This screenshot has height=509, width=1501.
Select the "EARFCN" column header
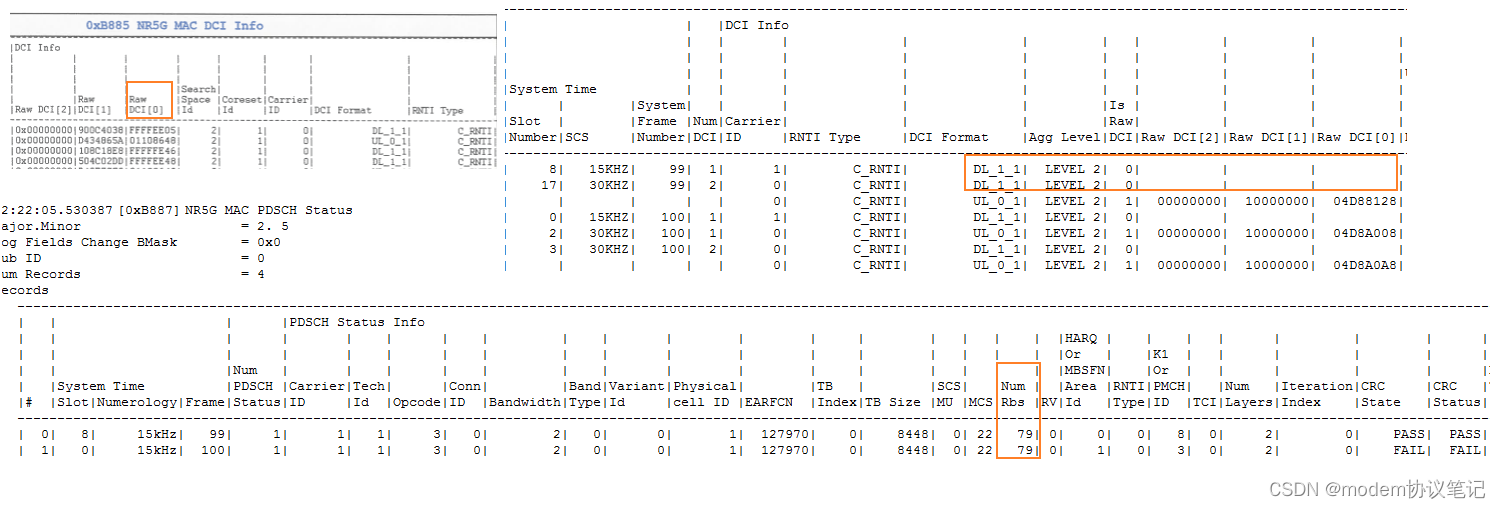(x=769, y=402)
